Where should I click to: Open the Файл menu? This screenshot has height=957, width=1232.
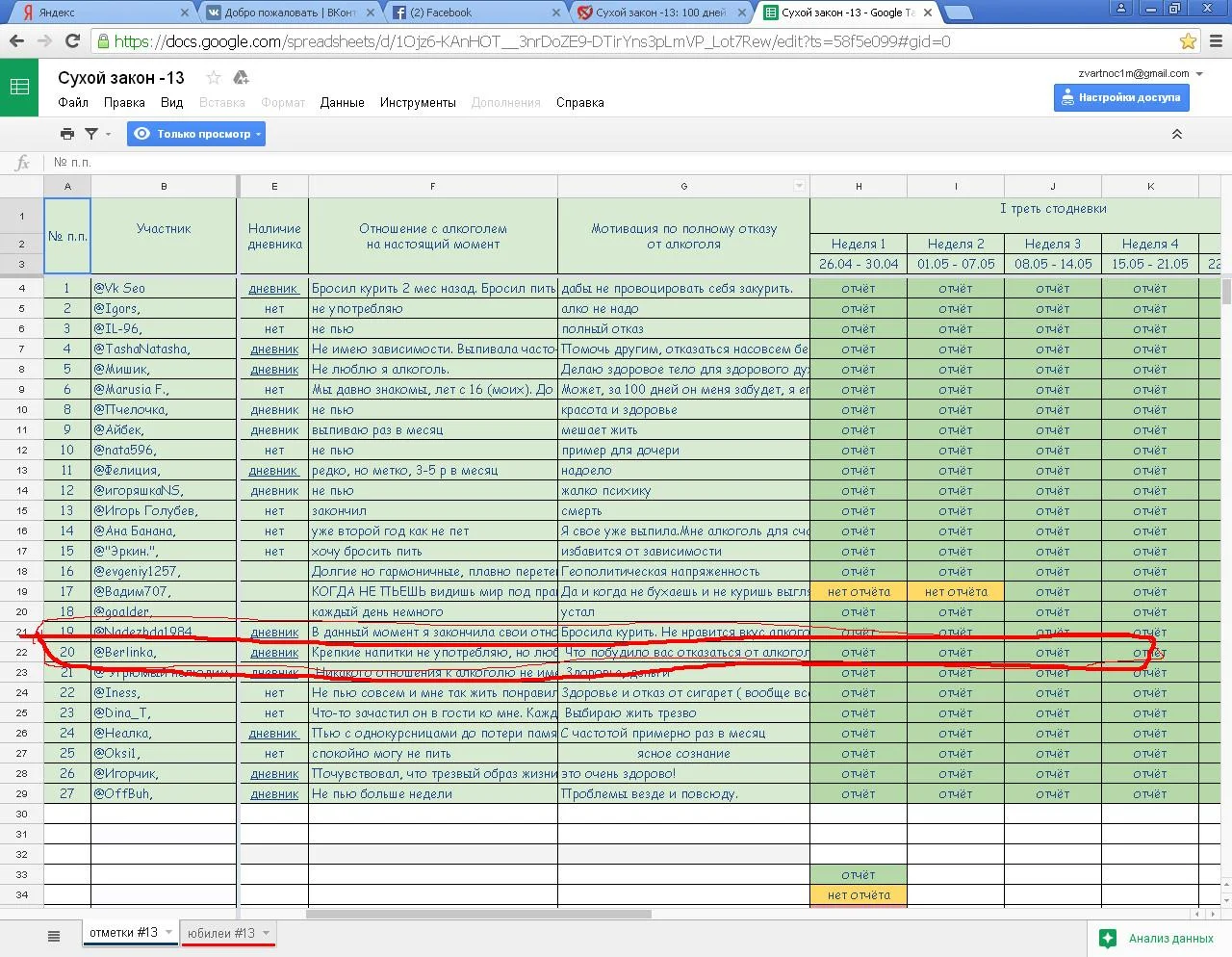pyautogui.click(x=73, y=102)
